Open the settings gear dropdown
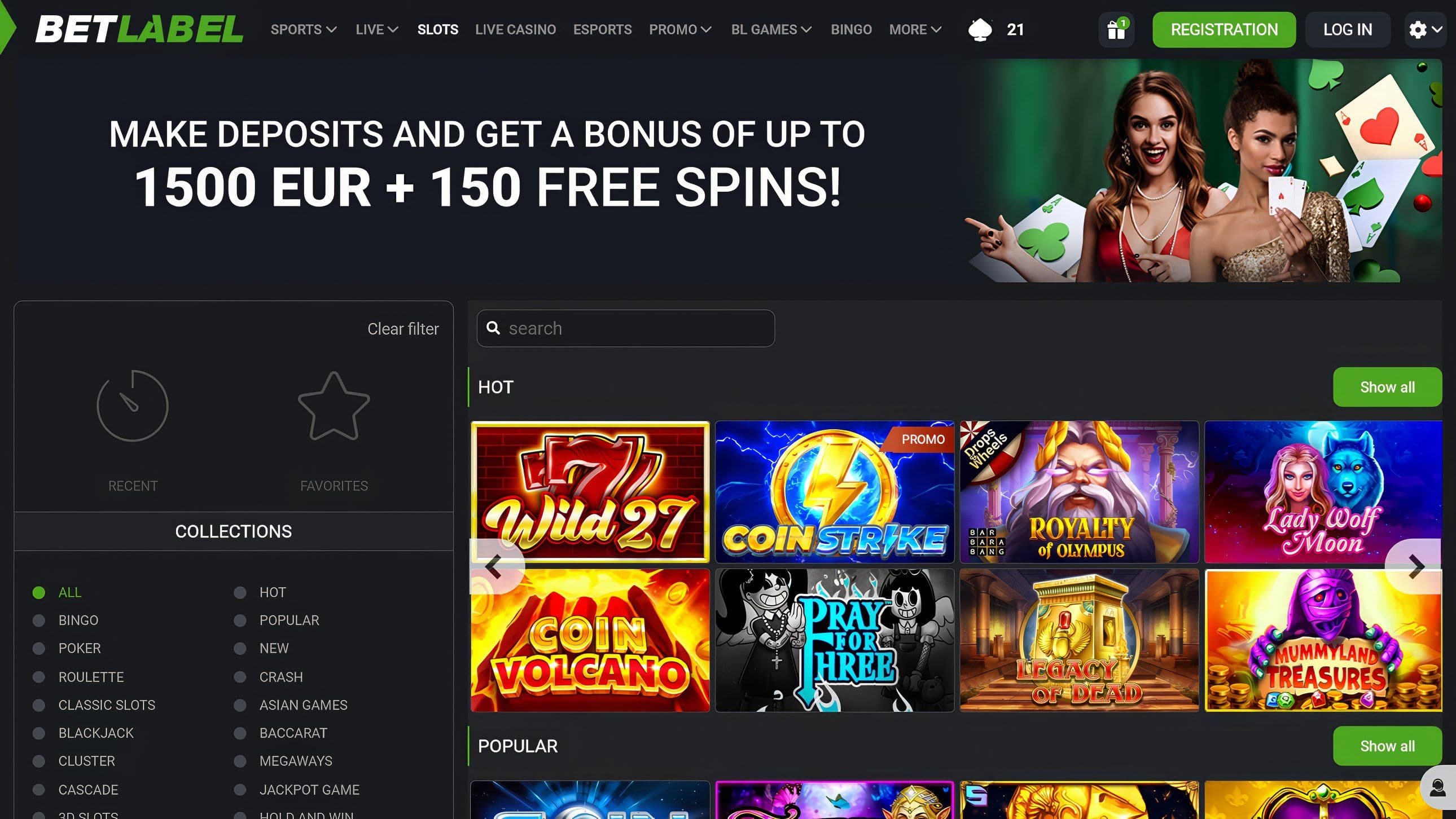Viewport: 1456px width, 819px height. [x=1425, y=29]
